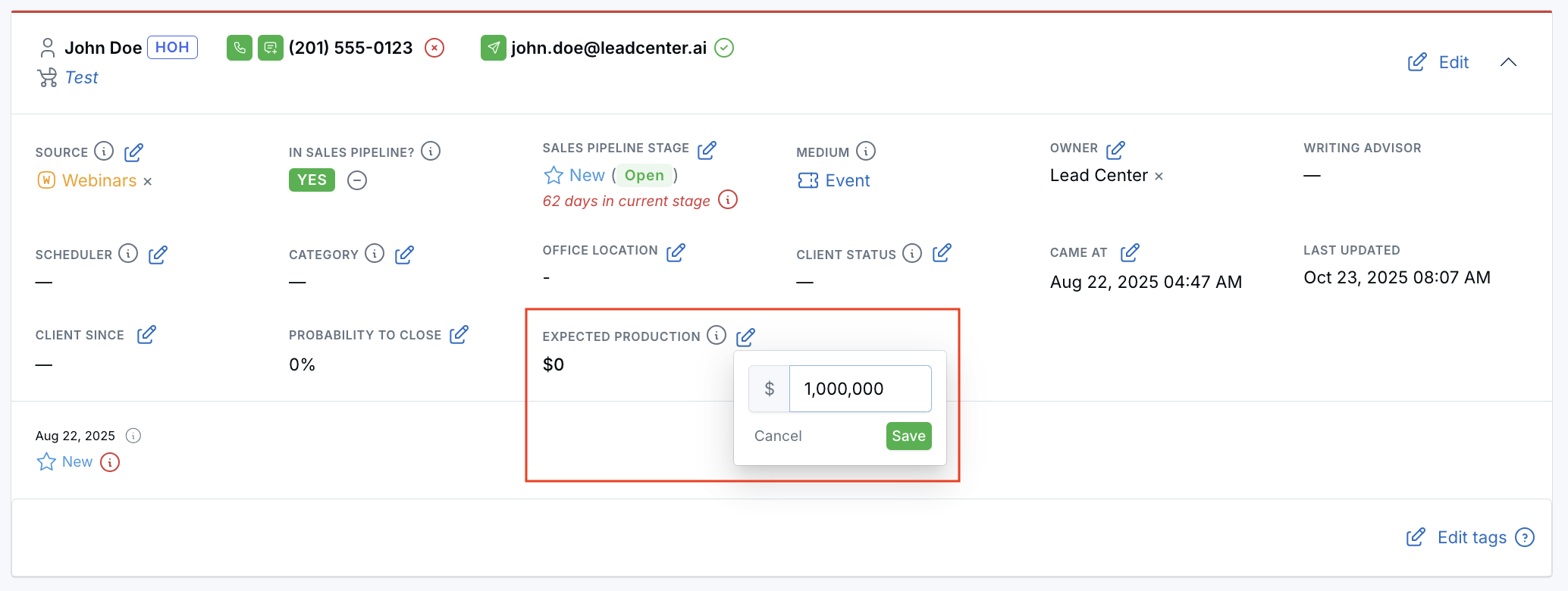1568x591 pixels.
Task: Click the red invalid phone status icon
Action: click(x=434, y=48)
